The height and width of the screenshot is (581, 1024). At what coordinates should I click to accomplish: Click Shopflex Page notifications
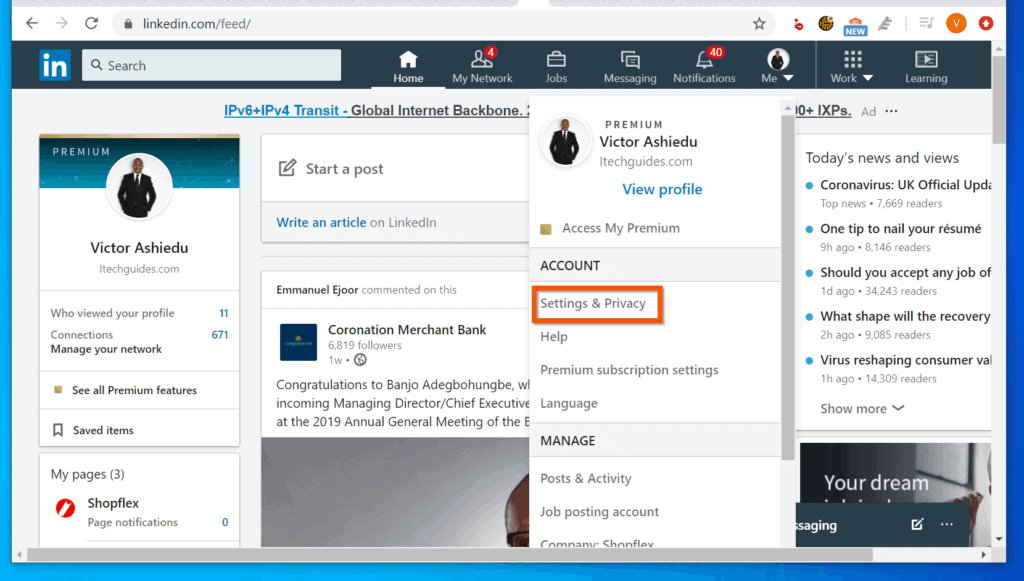pos(133,522)
